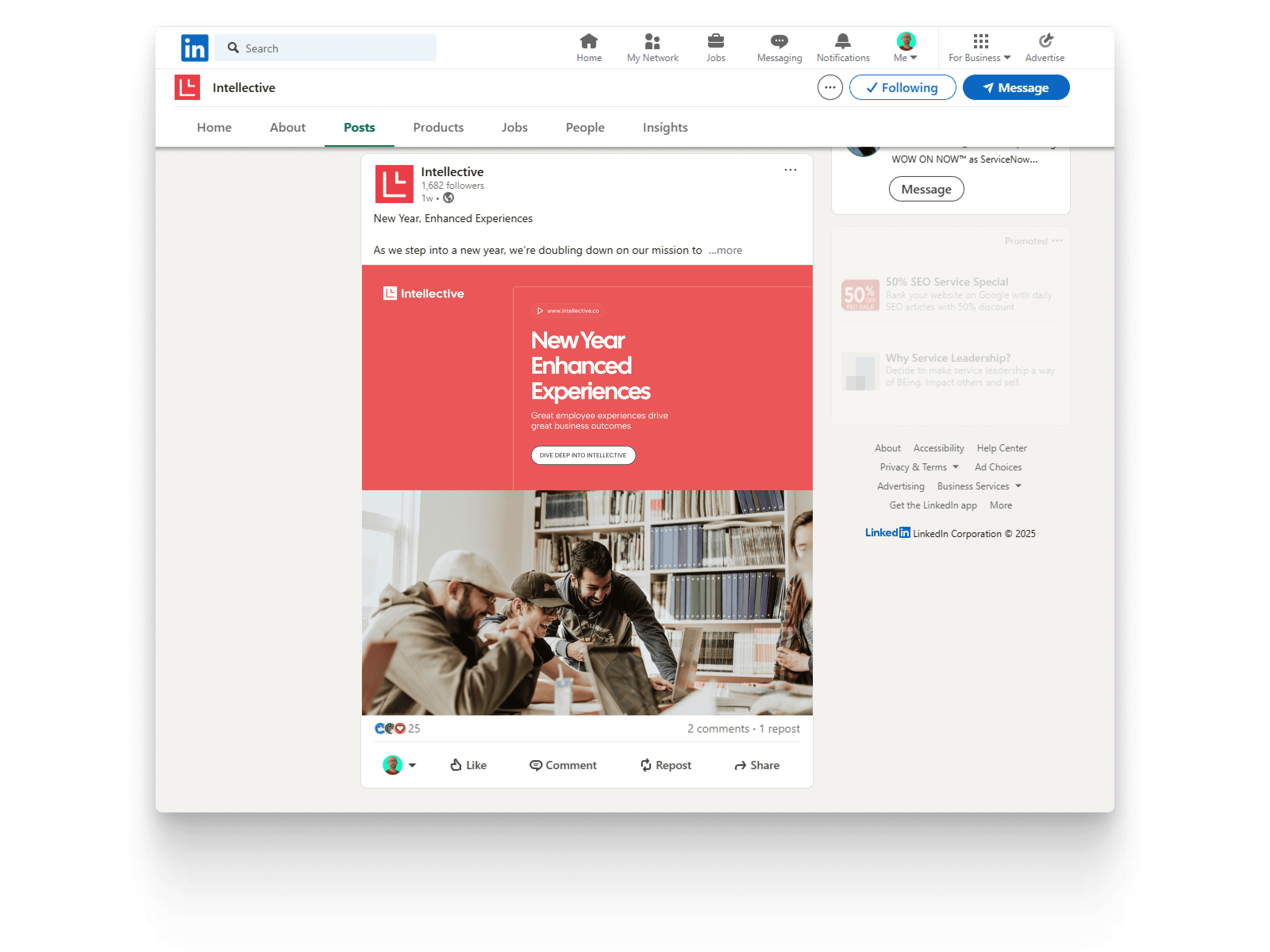
Task: Click Intellective avatar on the post
Action: 394,184
